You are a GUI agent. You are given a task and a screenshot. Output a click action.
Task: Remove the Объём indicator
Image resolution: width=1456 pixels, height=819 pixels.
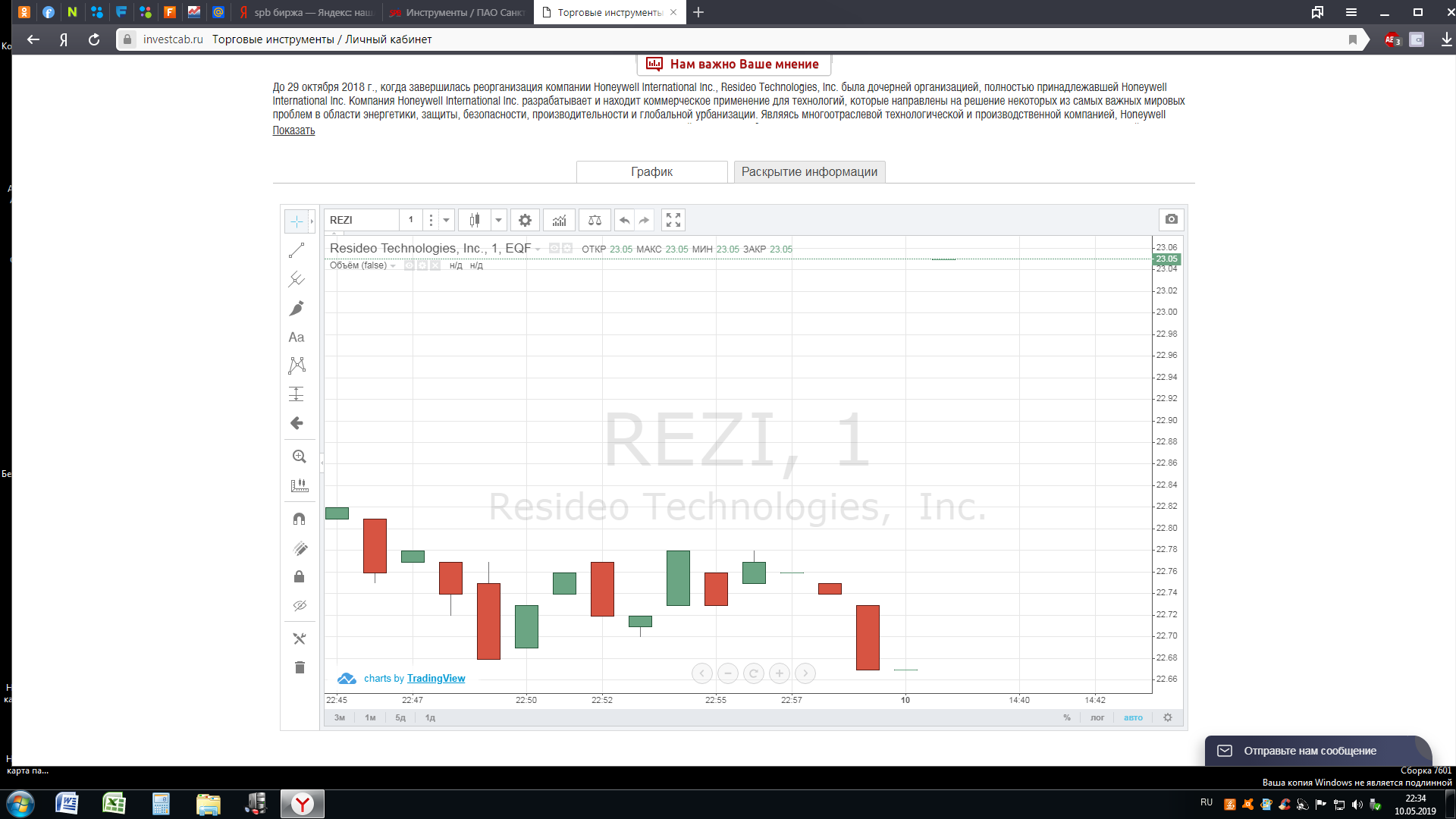click(435, 265)
